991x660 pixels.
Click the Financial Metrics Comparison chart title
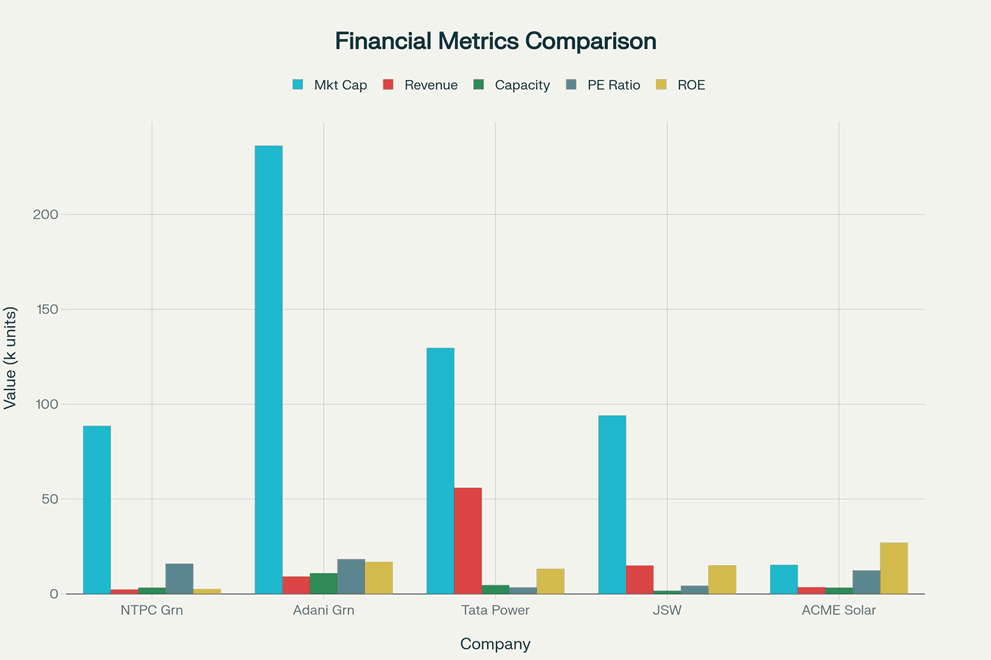(x=495, y=41)
